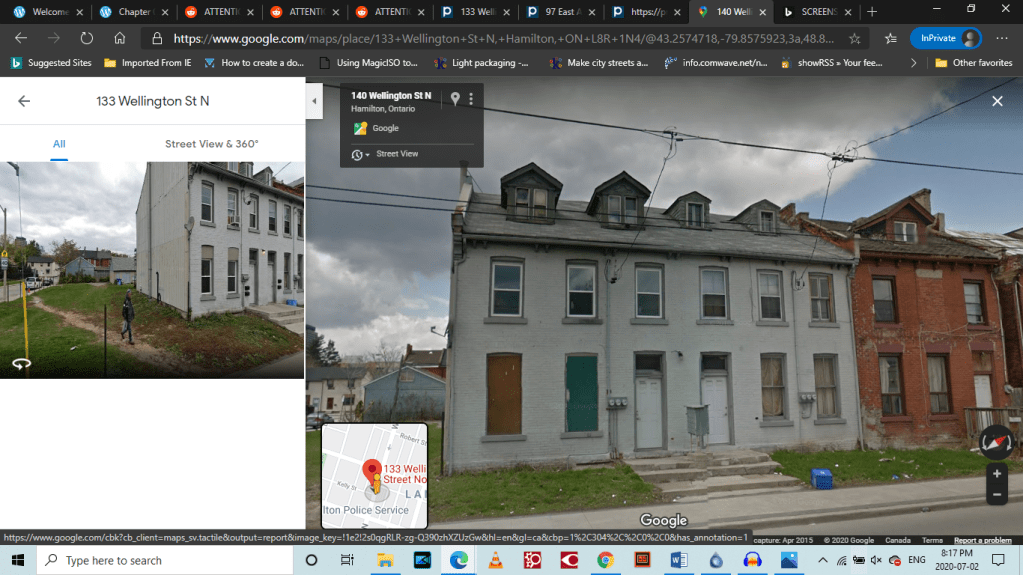Click the InPrivate profile button
The height and width of the screenshot is (575, 1023).
click(944, 38)
